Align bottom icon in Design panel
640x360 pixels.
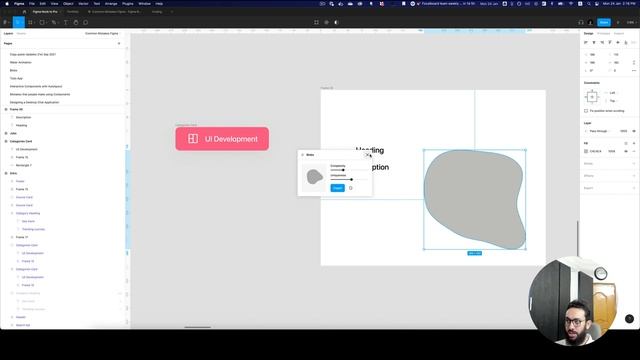626,42
